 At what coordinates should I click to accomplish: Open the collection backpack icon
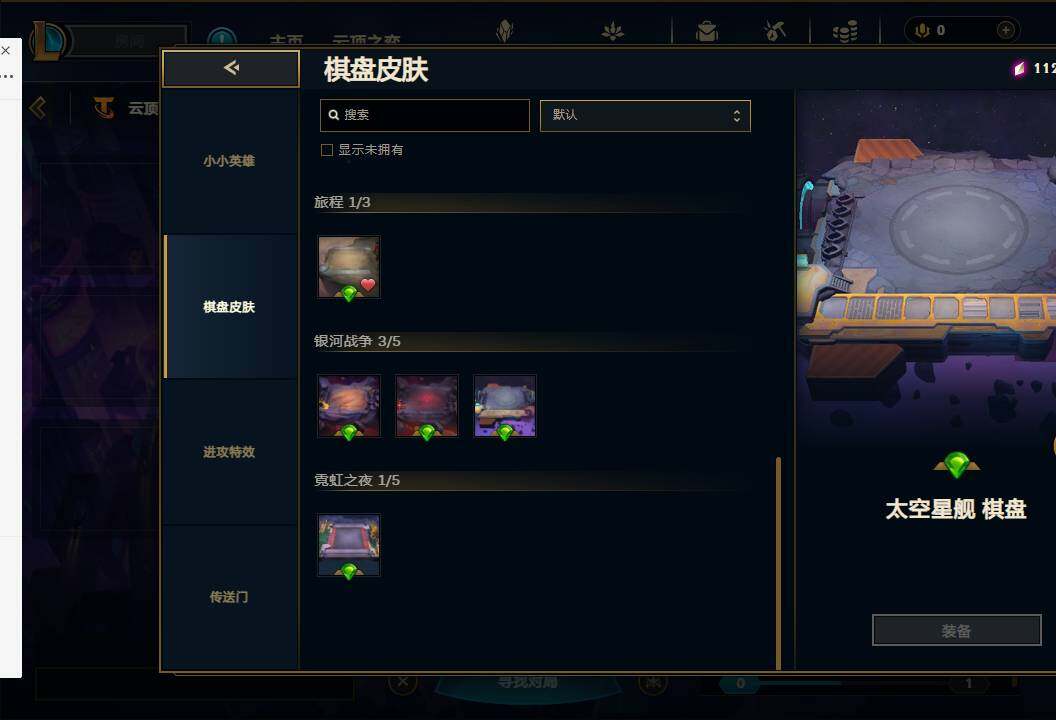pos(706,31)
